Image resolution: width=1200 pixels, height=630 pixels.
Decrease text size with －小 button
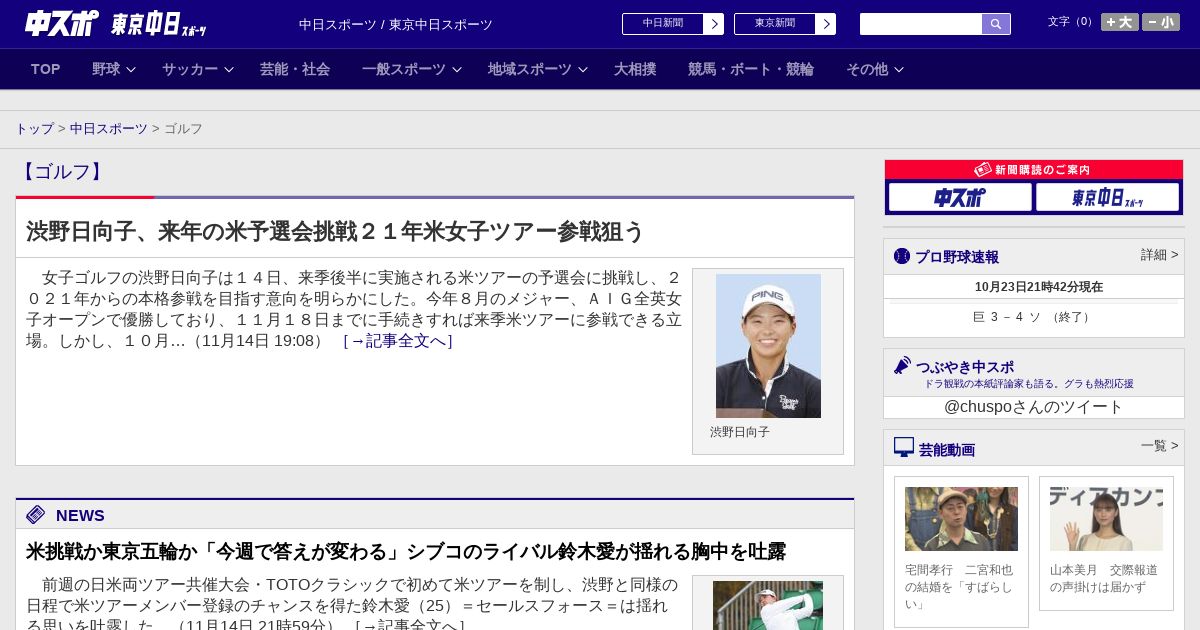1161,22
